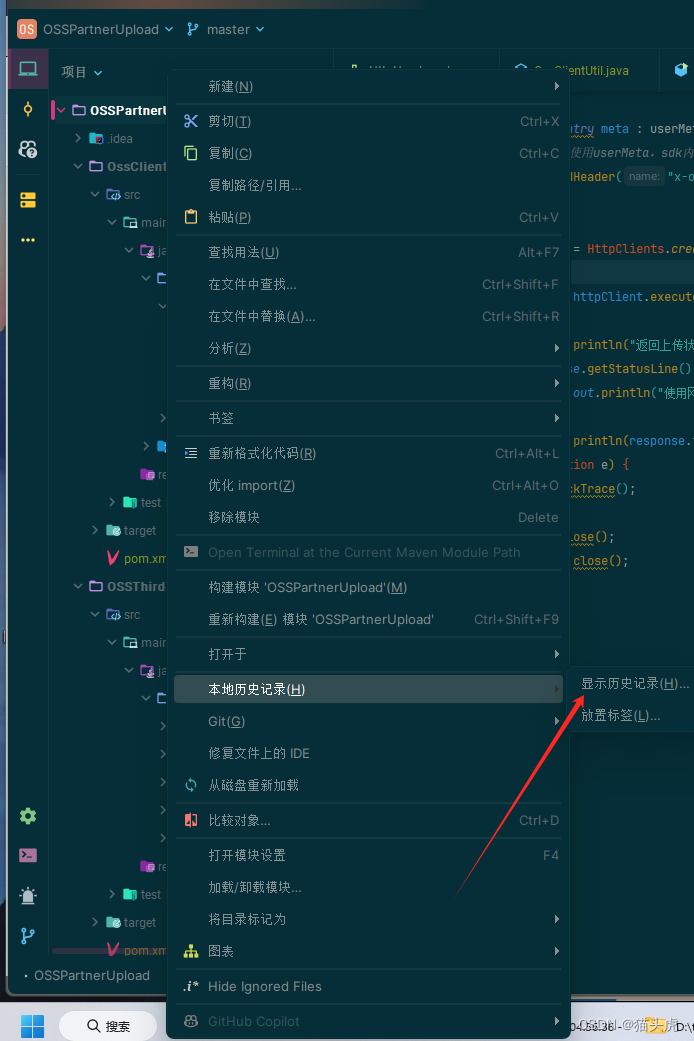The image size is (694, 1041).
Task: Open the Git tool window icon
Action: 28,935
